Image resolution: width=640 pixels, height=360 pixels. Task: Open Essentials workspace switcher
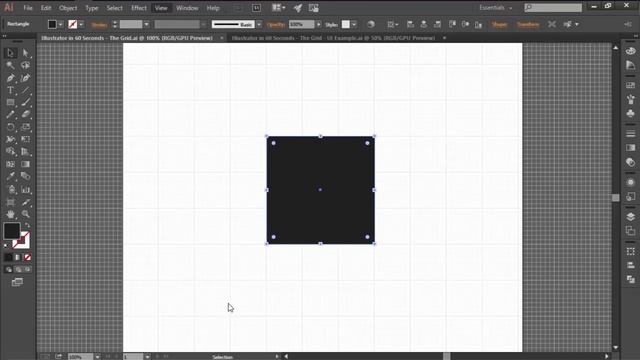pyautogui.click(x=495, y=8)
